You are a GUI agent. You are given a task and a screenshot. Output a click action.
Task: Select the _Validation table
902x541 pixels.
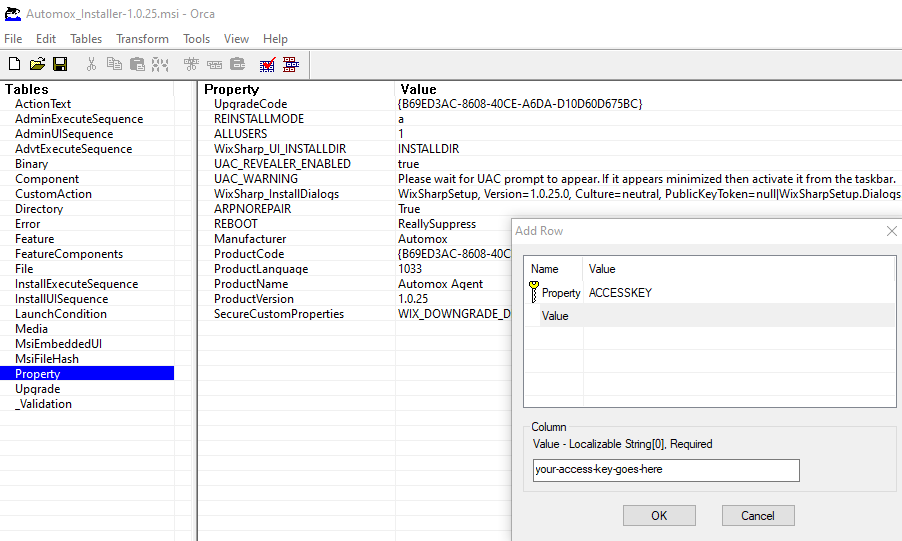44,403
